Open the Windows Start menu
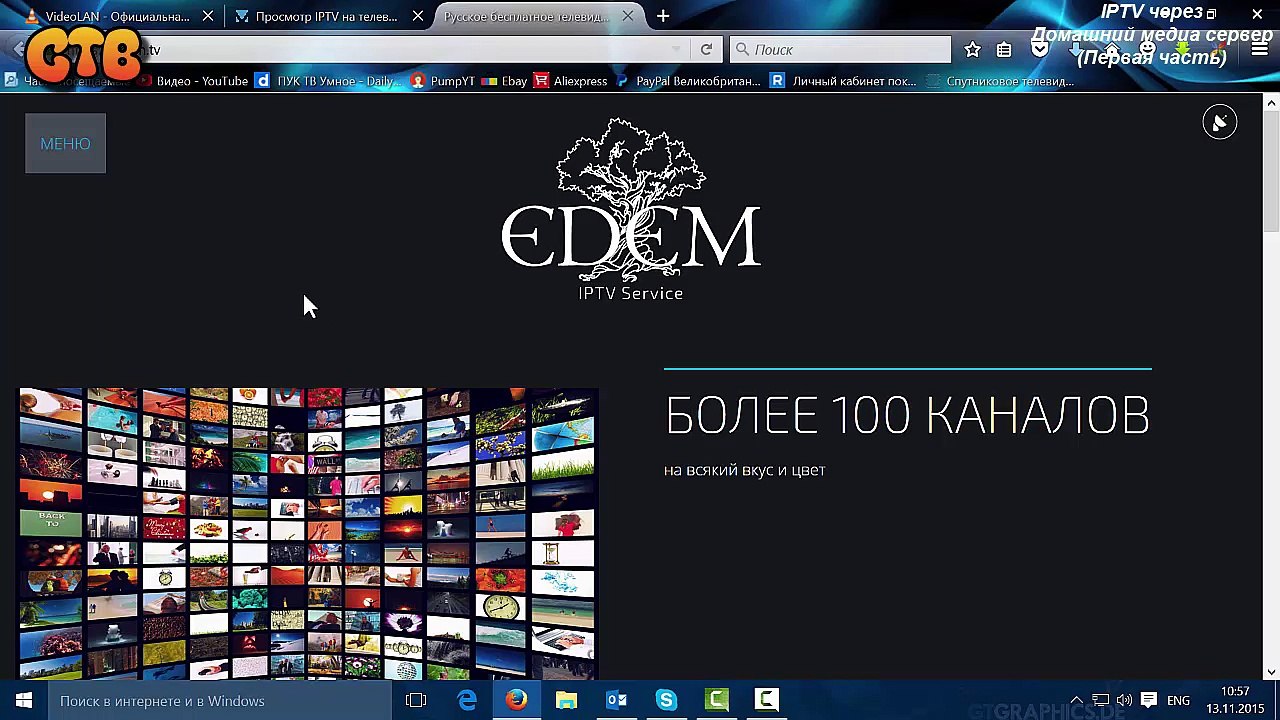Screen dimensions: 1280x720 [24, 700]
